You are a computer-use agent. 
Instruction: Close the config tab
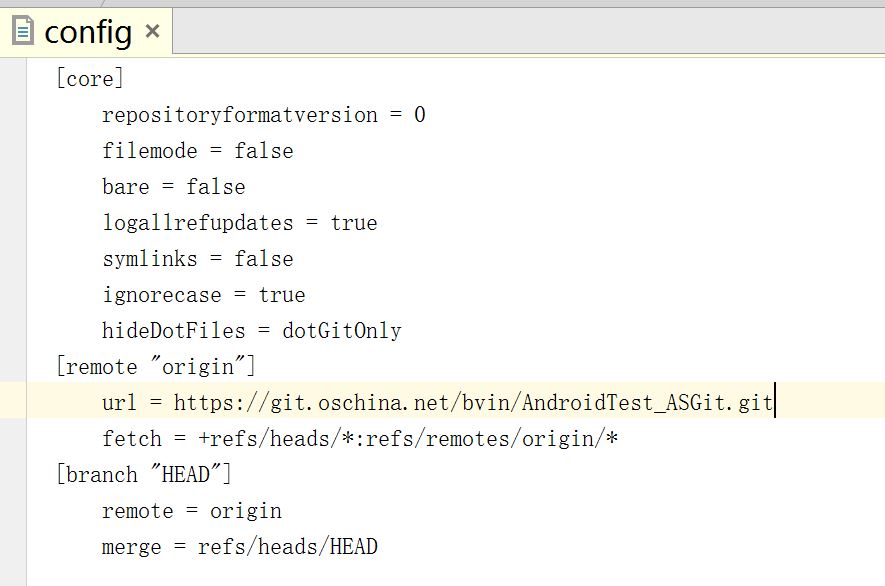click(152, 31)
